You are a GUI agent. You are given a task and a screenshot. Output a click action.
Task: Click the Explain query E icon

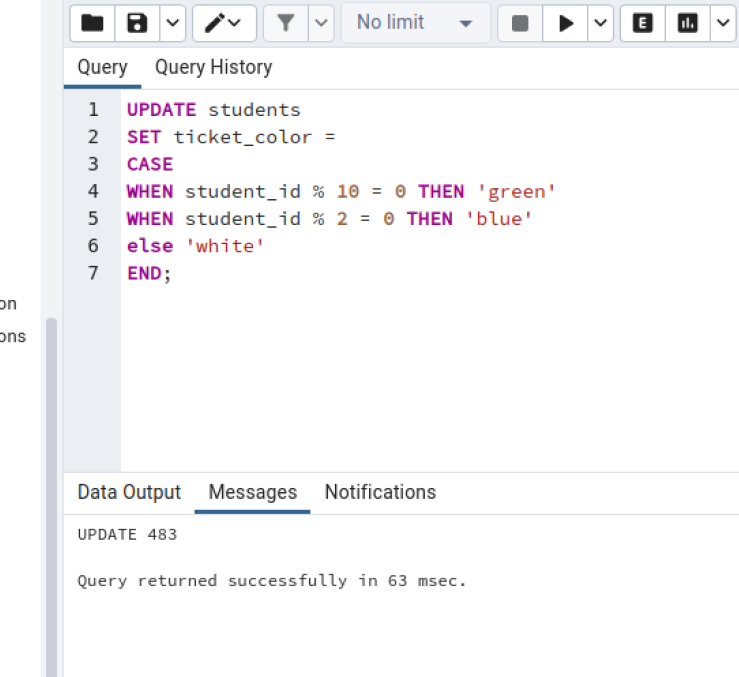coord(643,23)
